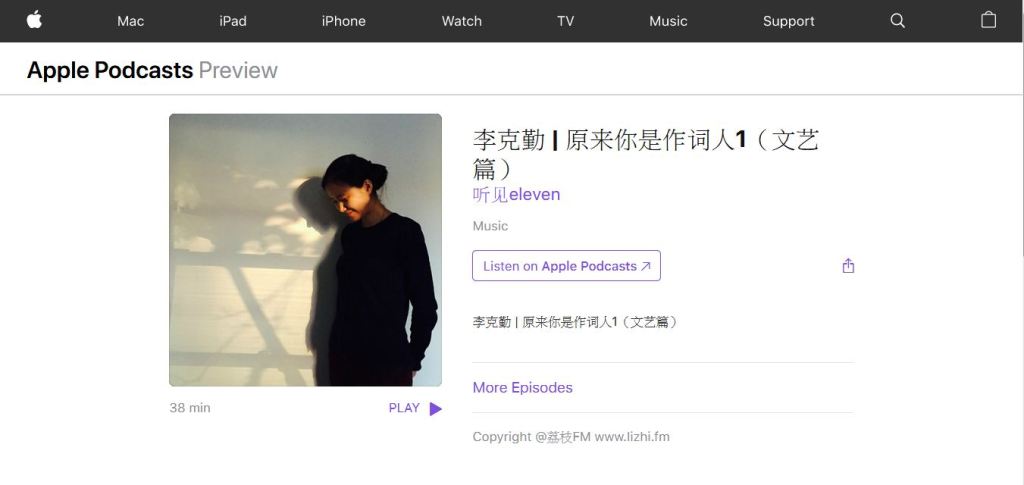Click Listen on Apple Podcasts button
This screenshot has width=1024, height=485.
[x=566, y=266]
